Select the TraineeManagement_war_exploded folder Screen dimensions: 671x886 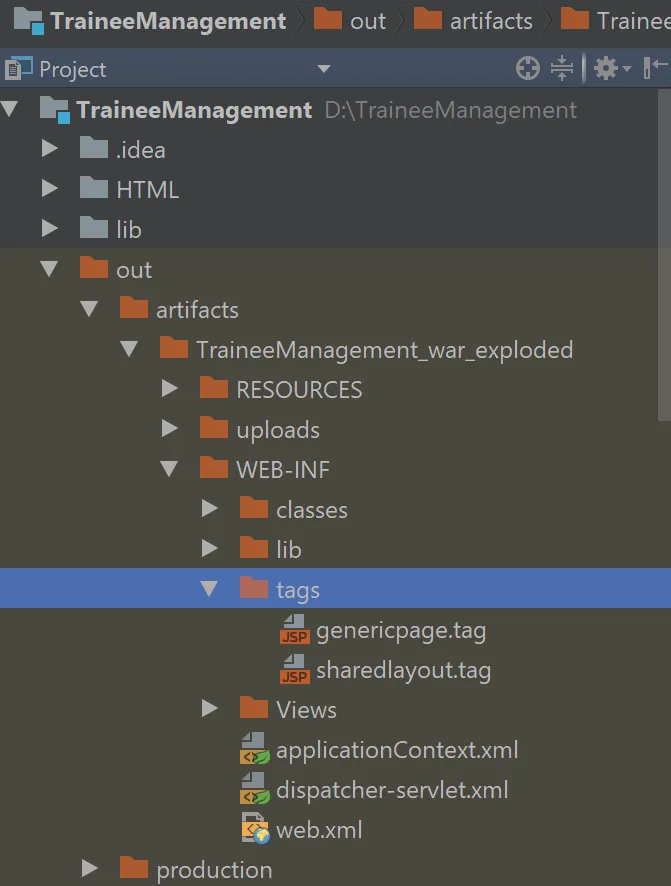tap(384, 350)
